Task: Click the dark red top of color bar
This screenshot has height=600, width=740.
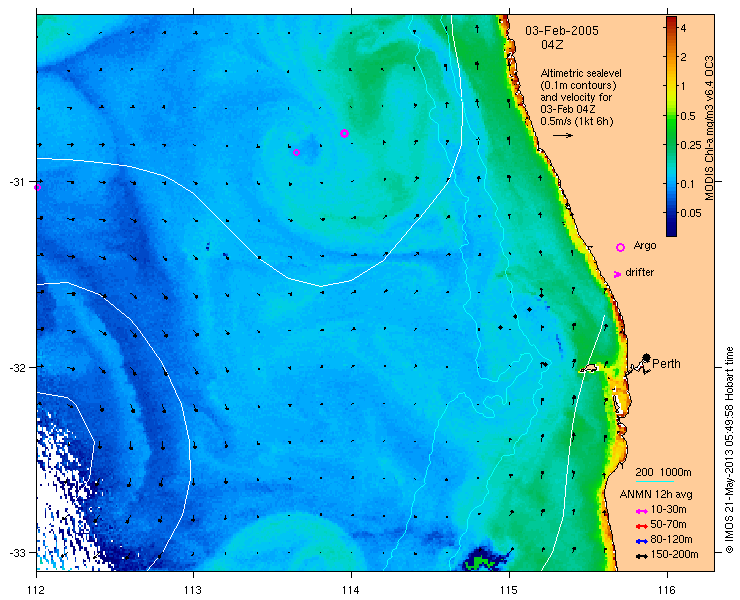Action: point(671,20)
